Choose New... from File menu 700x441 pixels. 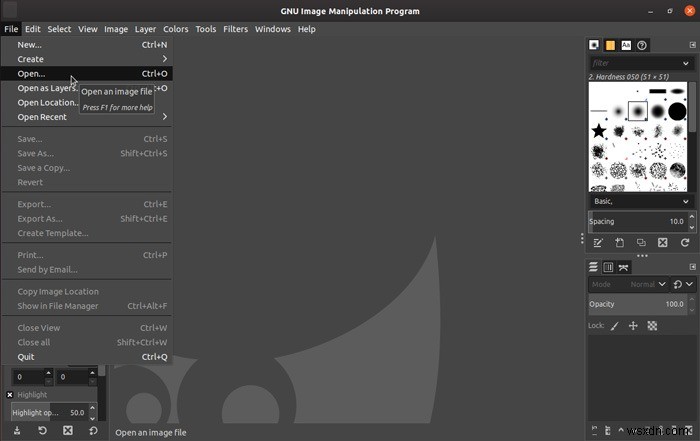pyautogui.click(x=87, y=45)
